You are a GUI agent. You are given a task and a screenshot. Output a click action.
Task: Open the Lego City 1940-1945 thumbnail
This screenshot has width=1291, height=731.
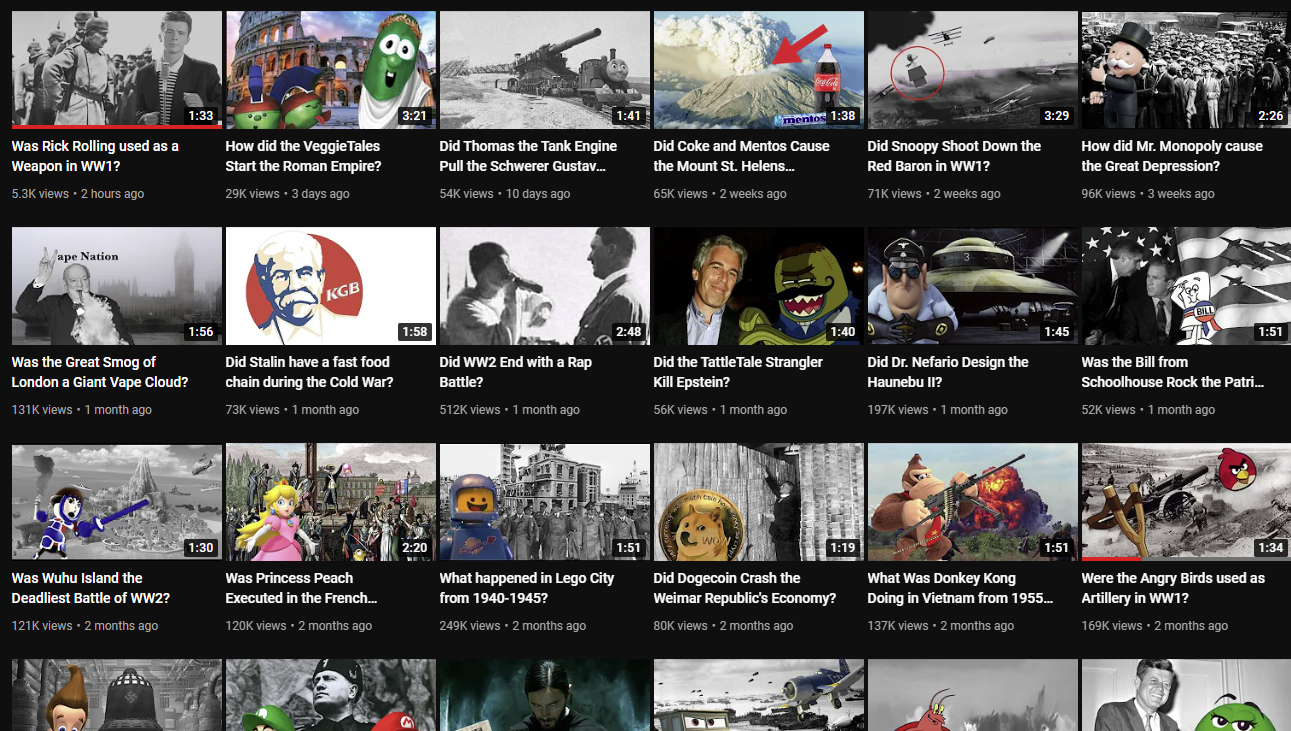coord(544,501)
